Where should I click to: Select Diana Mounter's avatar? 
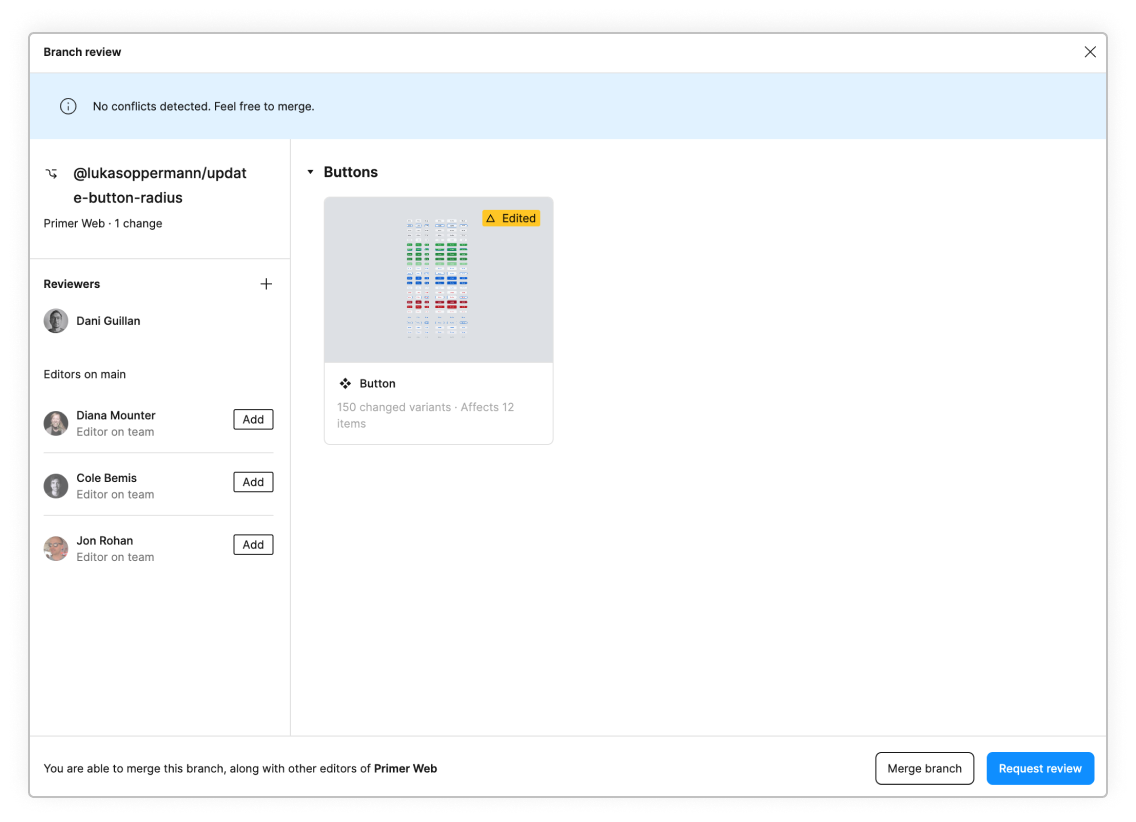pos(55,423)
